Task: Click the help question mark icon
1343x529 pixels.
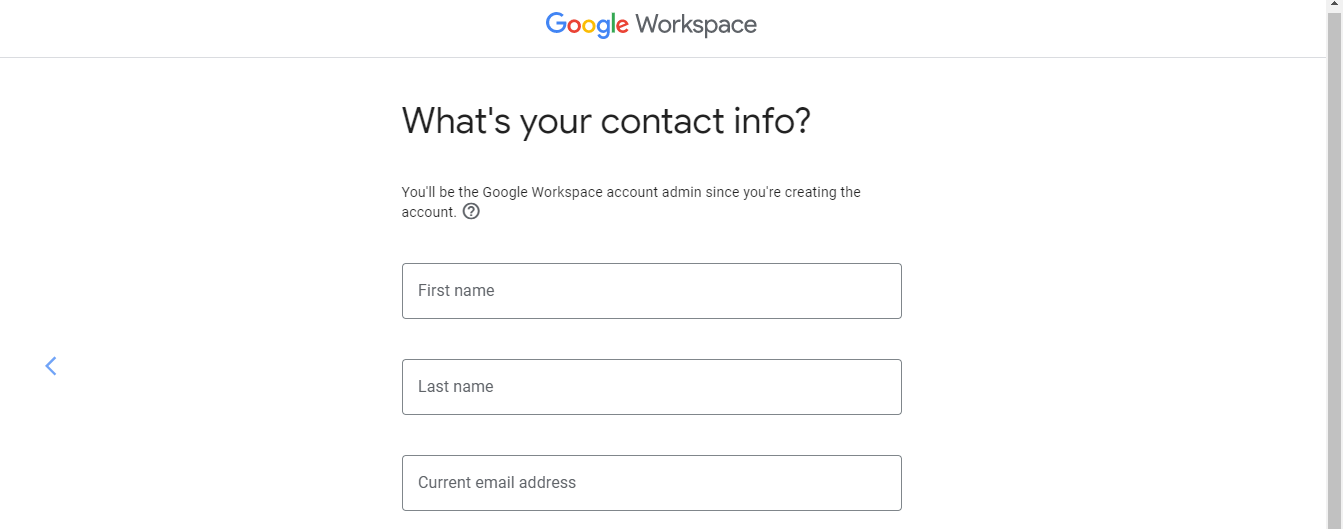Action: pos(471,212)
